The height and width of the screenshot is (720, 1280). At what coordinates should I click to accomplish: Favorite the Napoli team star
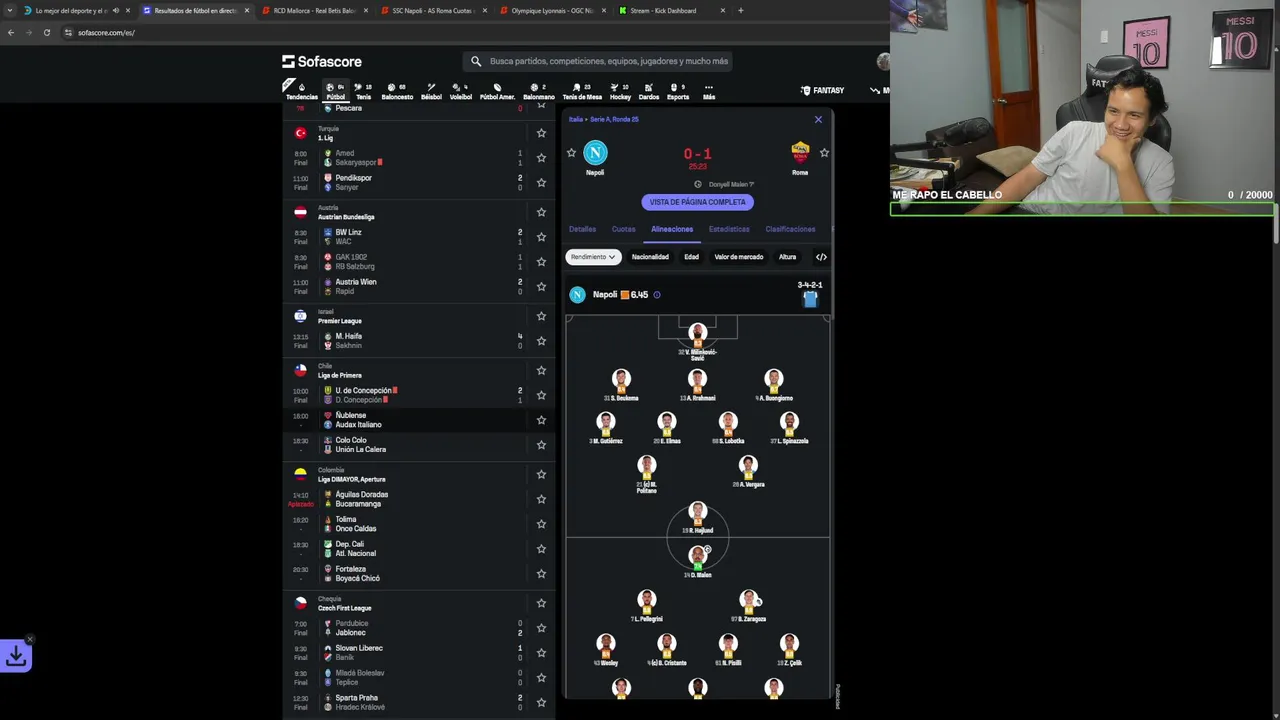click(571, 153)
